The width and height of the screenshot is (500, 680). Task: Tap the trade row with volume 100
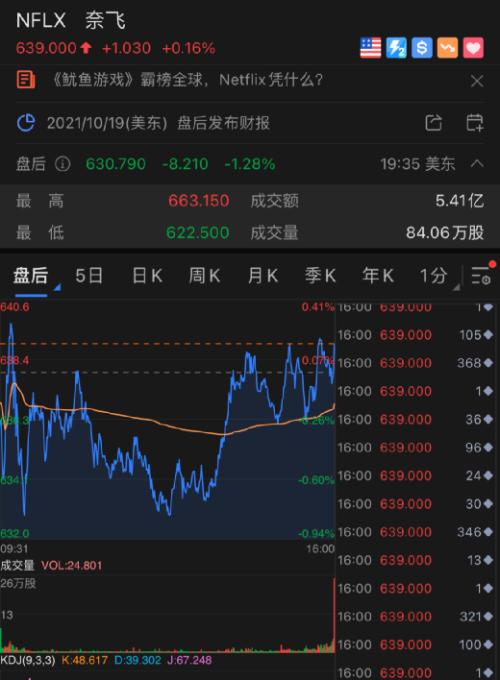tap(415, 645)
